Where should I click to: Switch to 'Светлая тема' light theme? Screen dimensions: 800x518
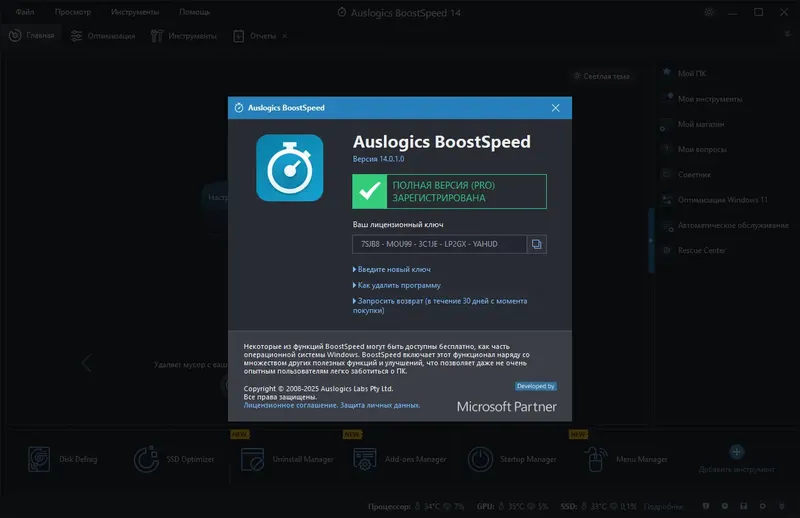coord(602,76)
